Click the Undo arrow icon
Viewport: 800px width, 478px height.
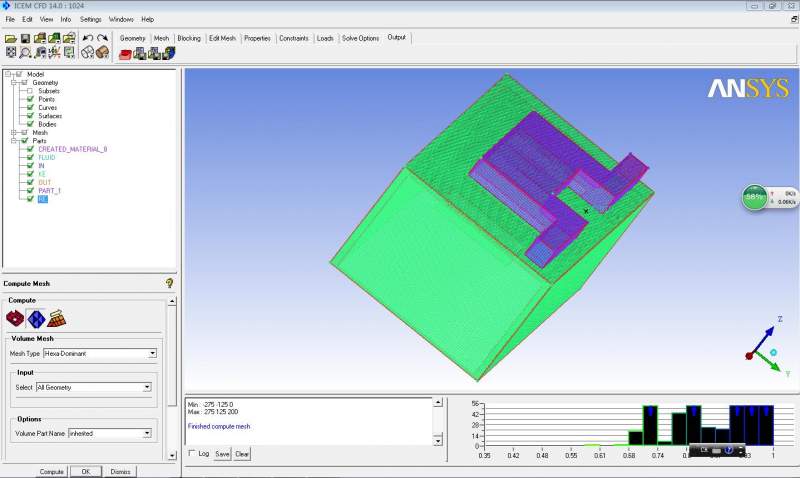tap(88, 38)
